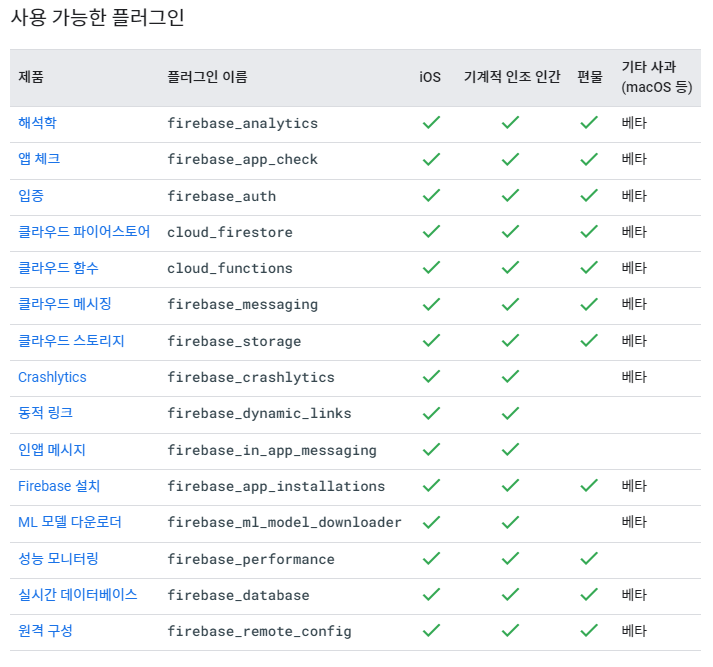Click iOS checkmark in firebase_crashlytics row
This screenshot has height=667, width=713.
pos(431,376)
